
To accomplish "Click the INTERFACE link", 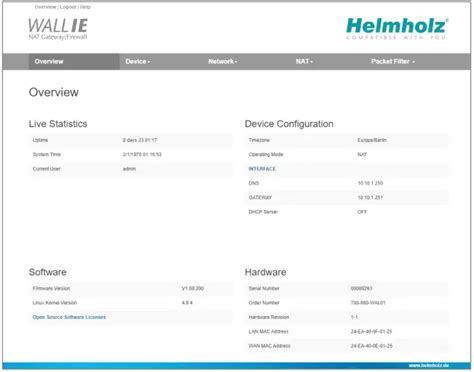I will 262,169.
